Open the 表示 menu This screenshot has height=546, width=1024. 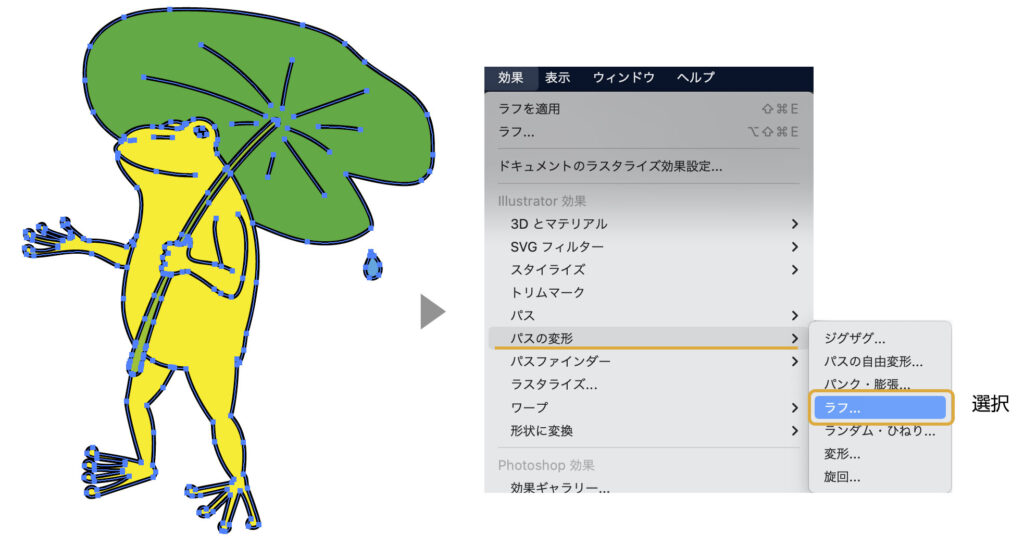(558, 78)
